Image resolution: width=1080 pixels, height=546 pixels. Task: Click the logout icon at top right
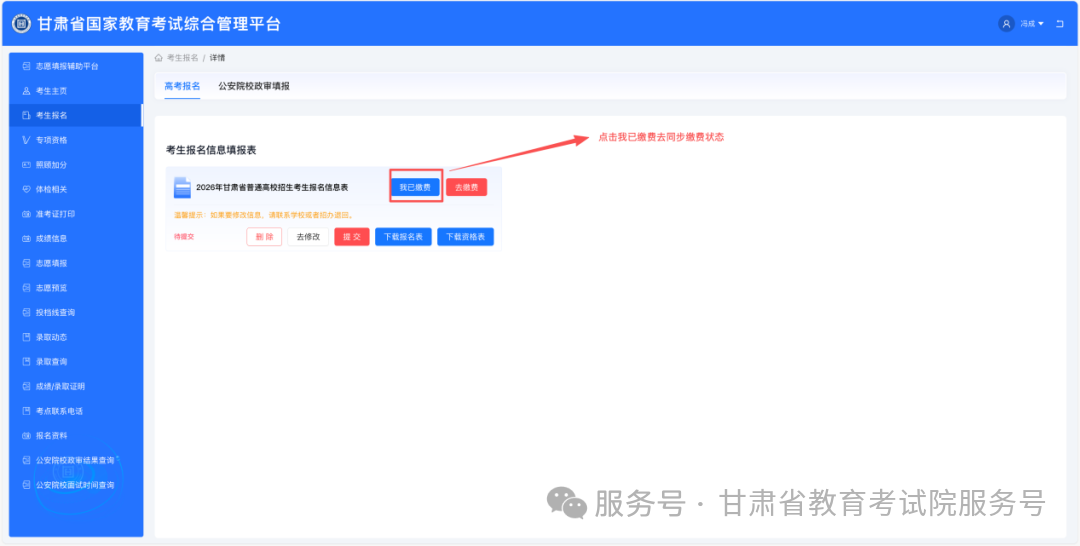[1059, 23]
